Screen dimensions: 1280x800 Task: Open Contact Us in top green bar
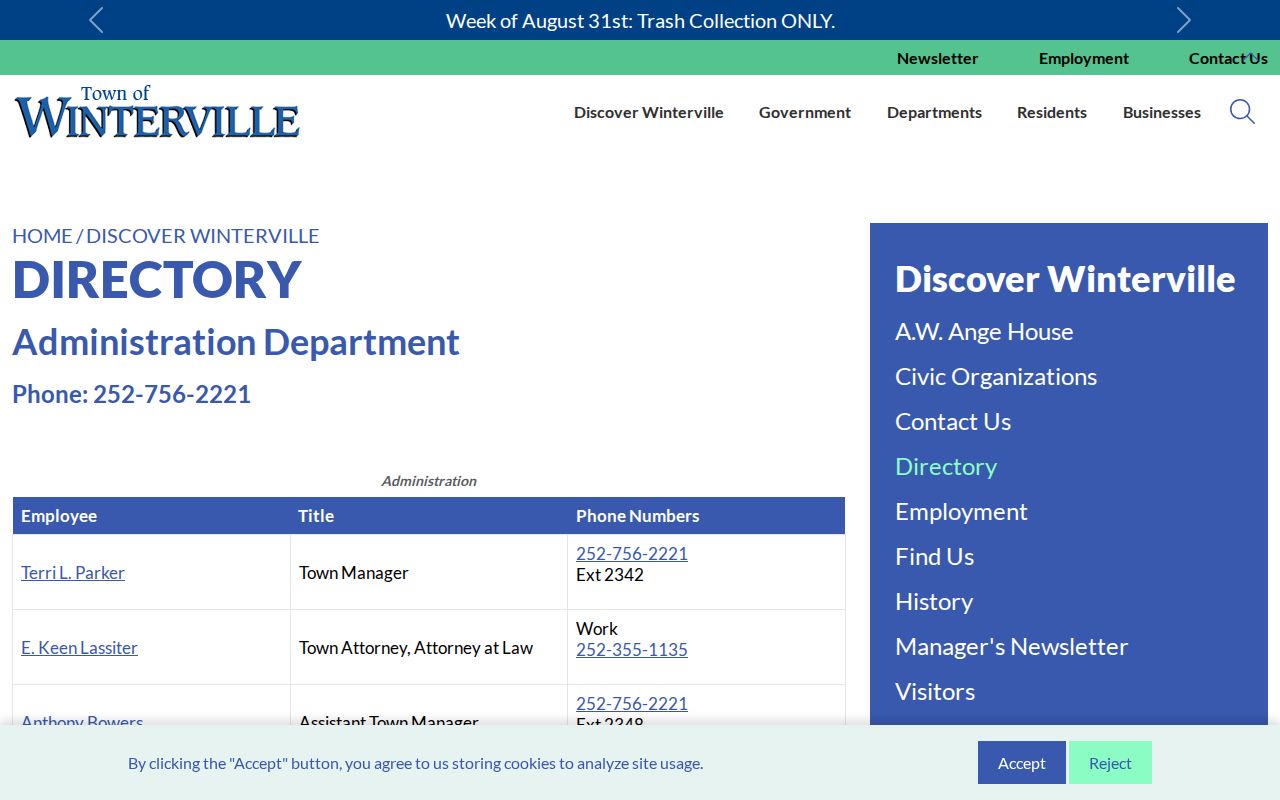[1228, 58]
